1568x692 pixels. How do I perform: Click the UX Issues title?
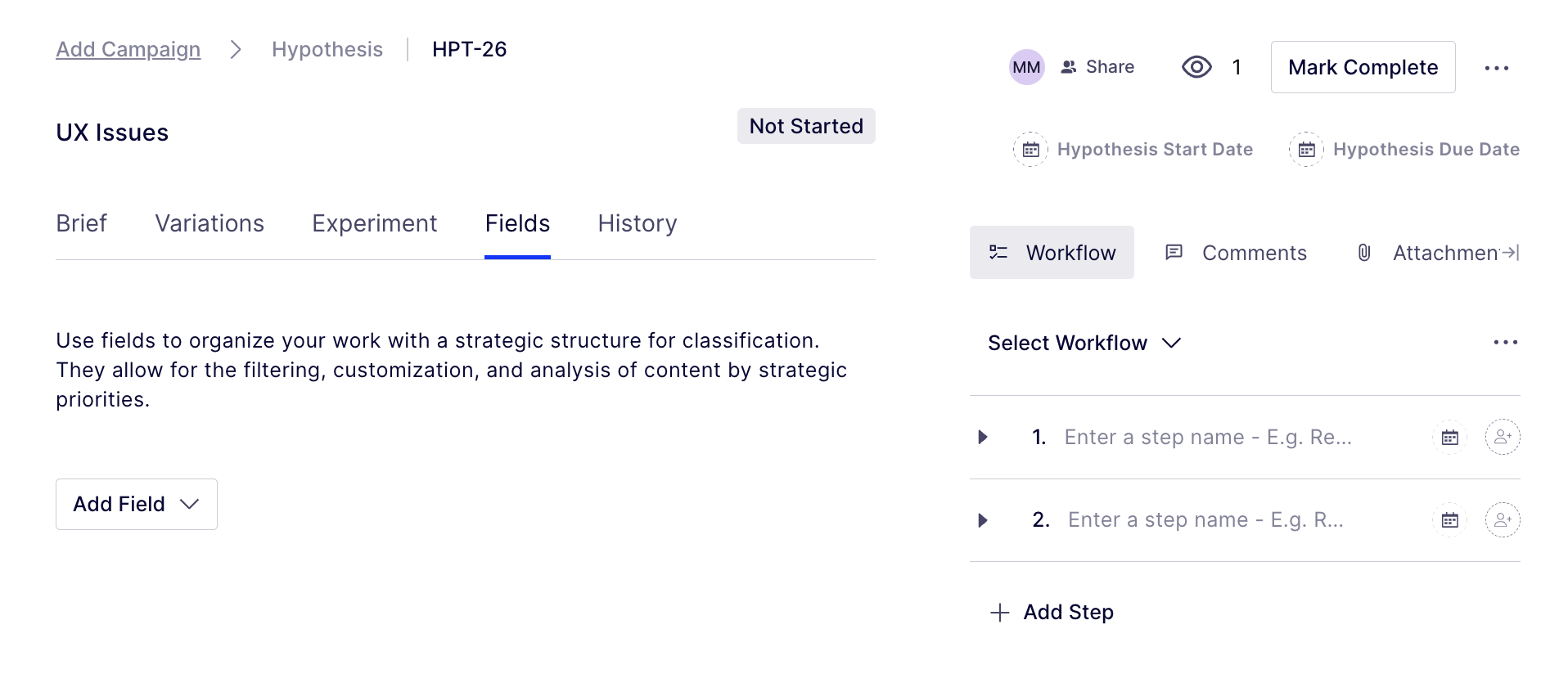[x=112, y=133]
